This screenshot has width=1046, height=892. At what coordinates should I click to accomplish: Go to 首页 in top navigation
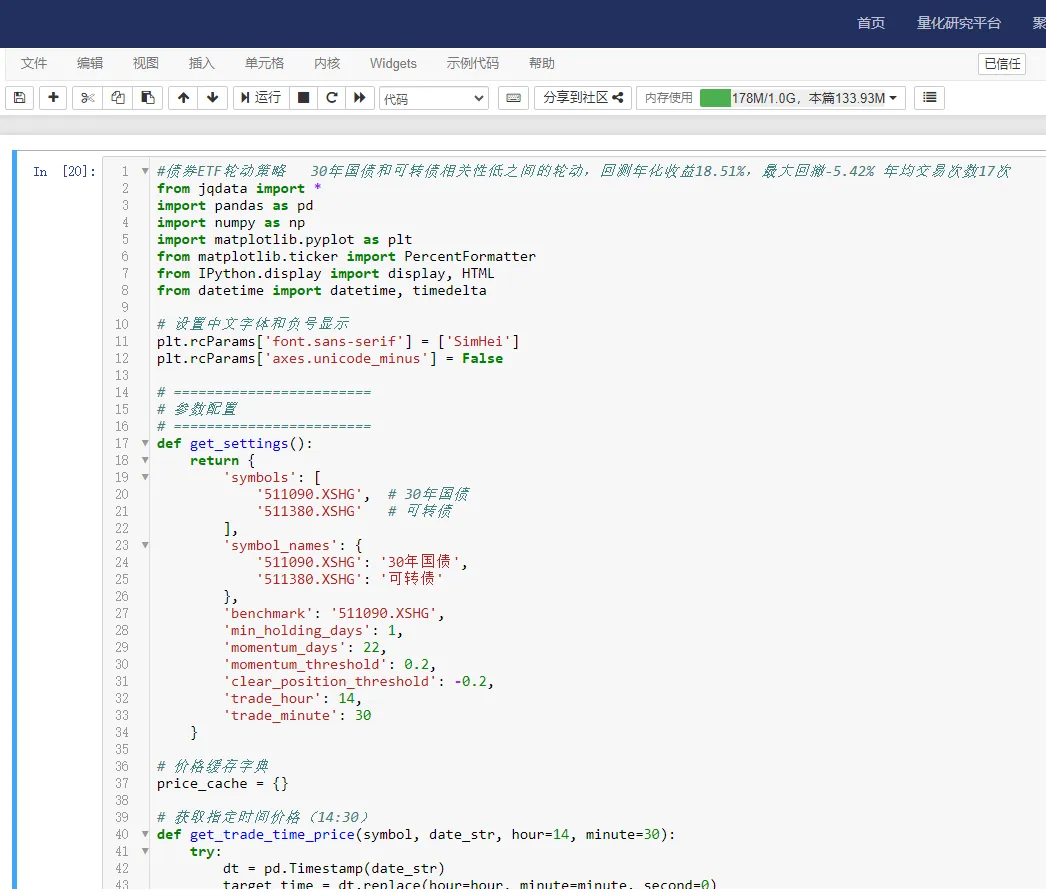click(871, 23)
